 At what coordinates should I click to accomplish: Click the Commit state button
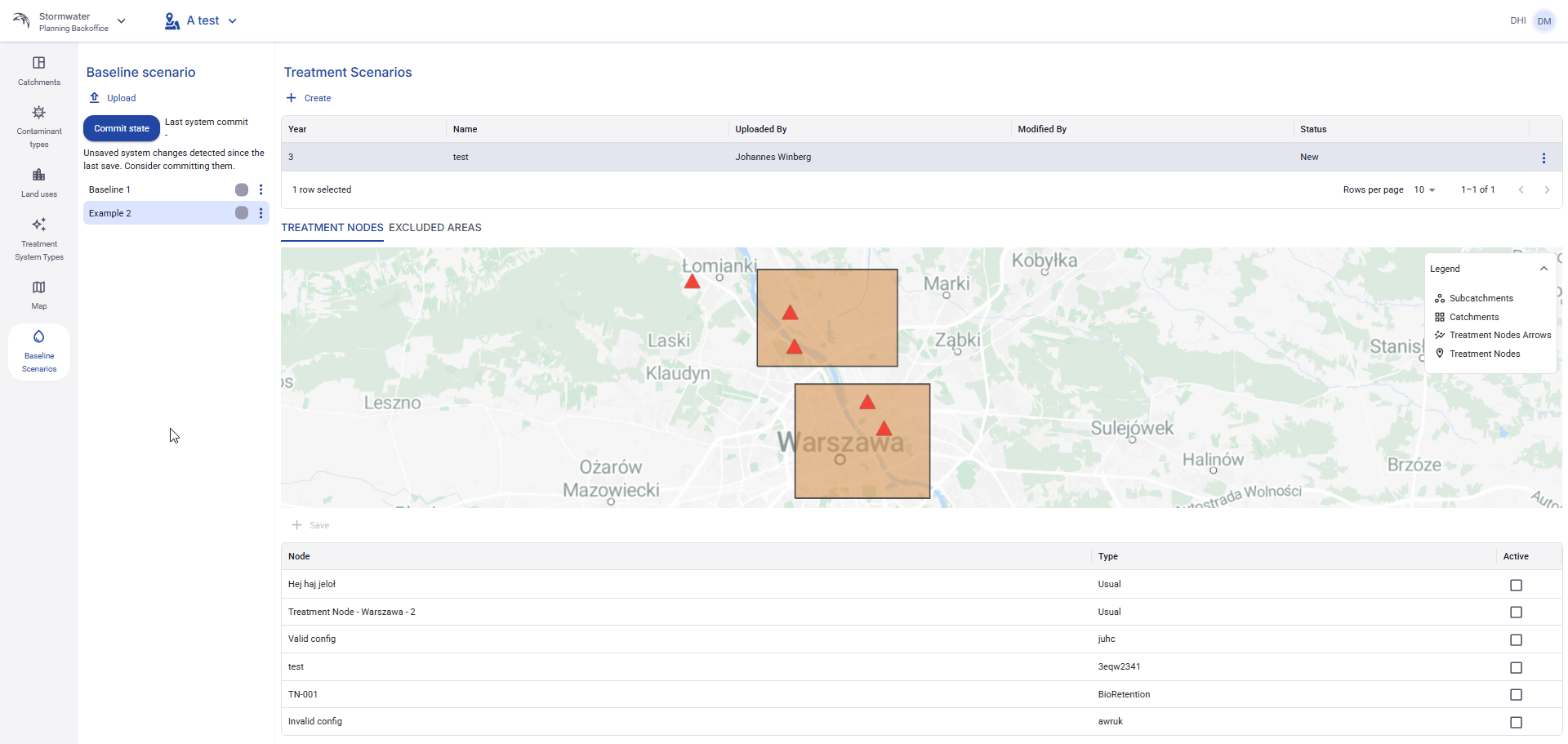coord(122,128)
